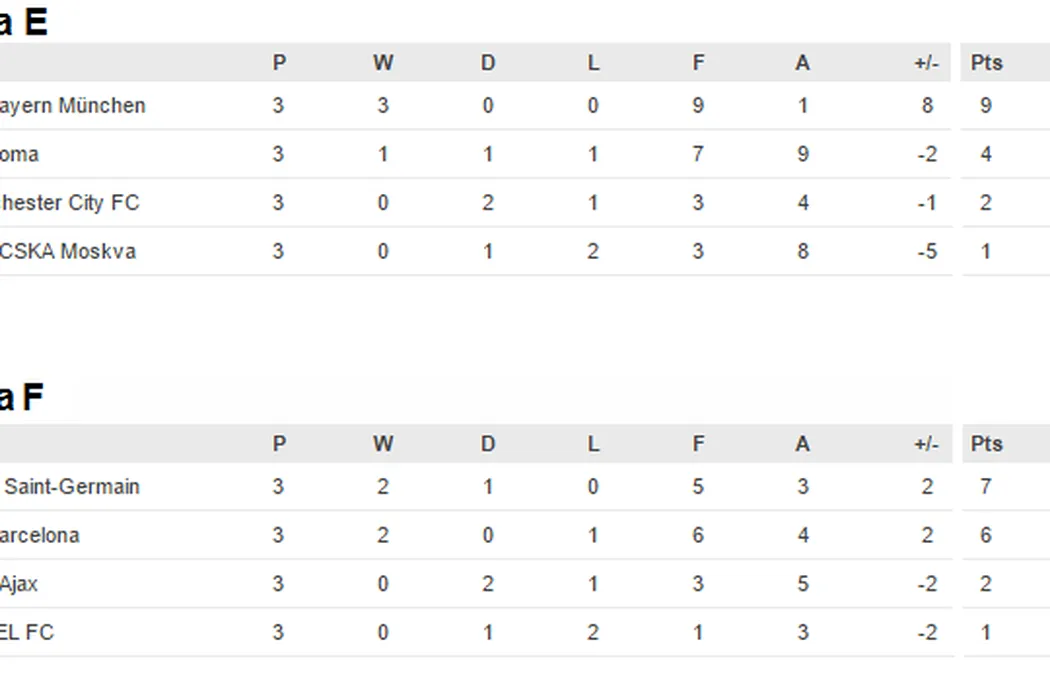This screenshot has height=700, width=1050.
Task: Click Pts column header in Group F table
Action: (986, 444)
